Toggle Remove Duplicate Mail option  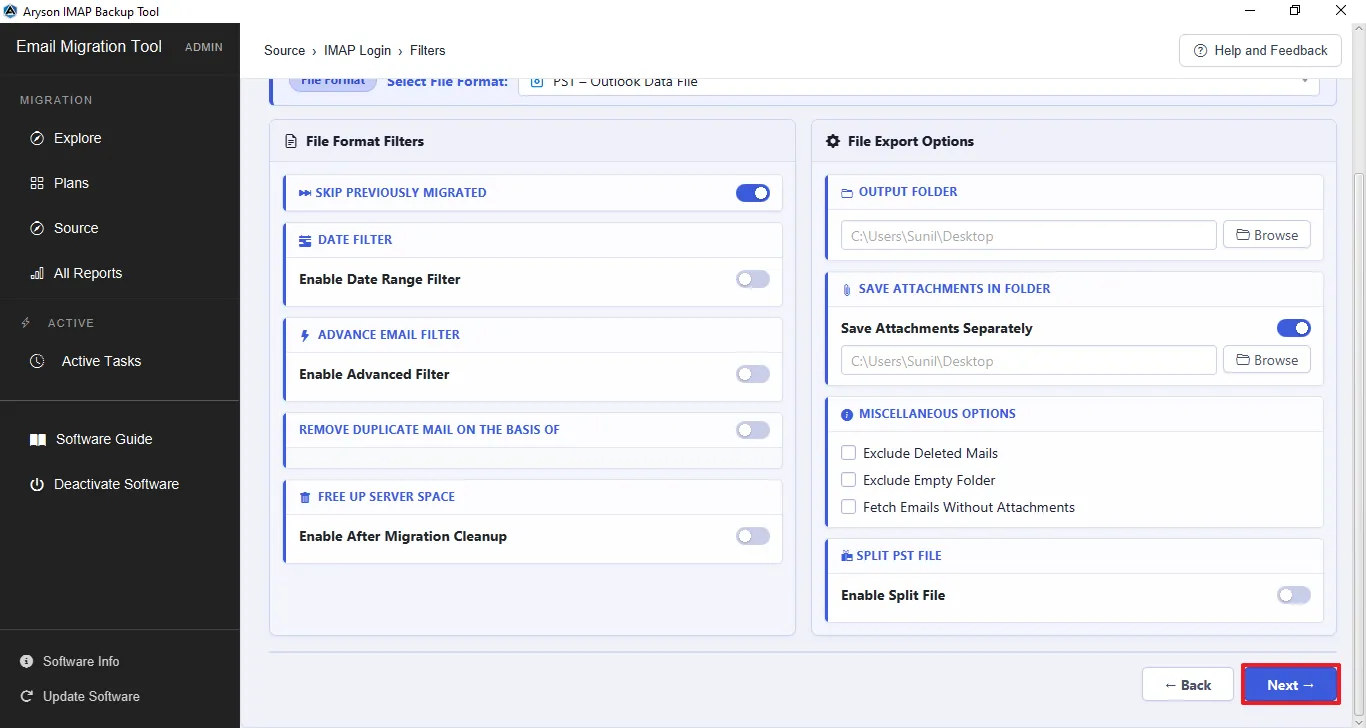click(753, 430)
